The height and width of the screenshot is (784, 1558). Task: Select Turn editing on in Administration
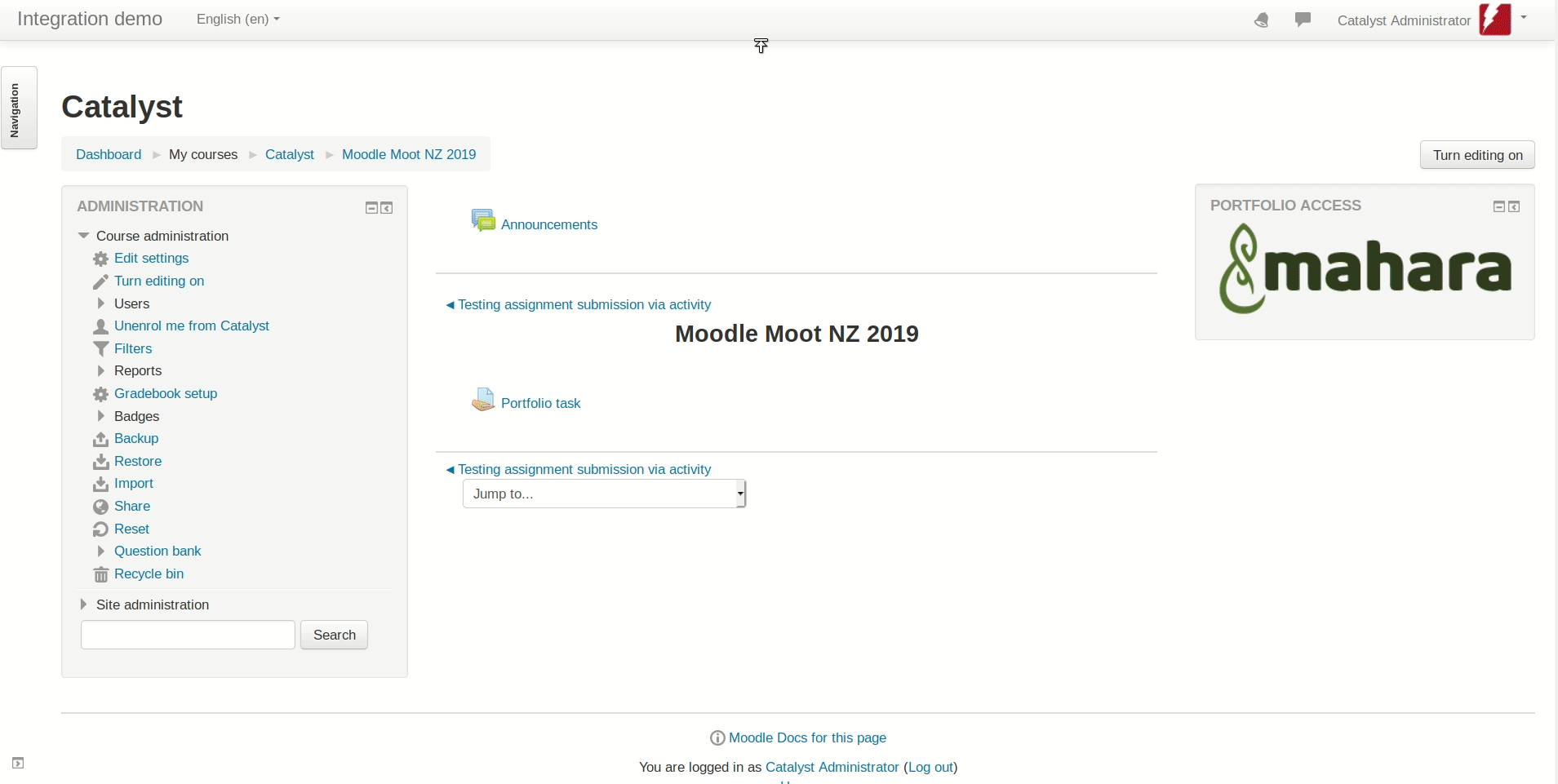tap(159, 281)
